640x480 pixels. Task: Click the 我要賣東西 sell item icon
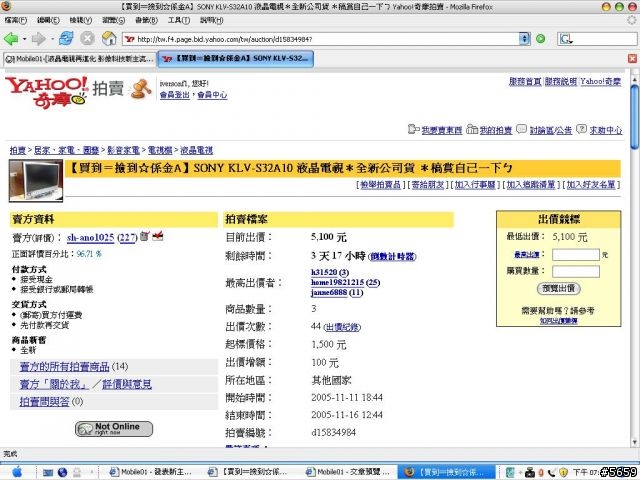(x=413, y=129)
